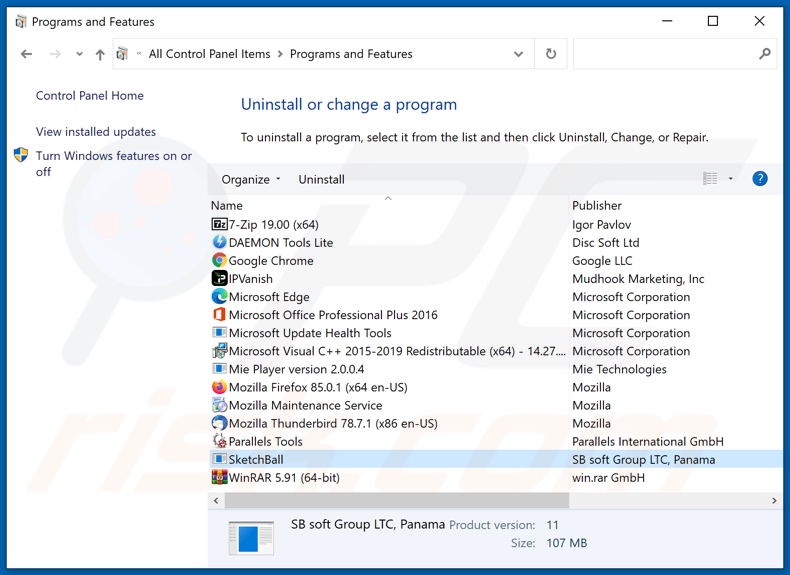Open View installed updates link
Viewport: 790px width, 575px height.
pos(96,132)
